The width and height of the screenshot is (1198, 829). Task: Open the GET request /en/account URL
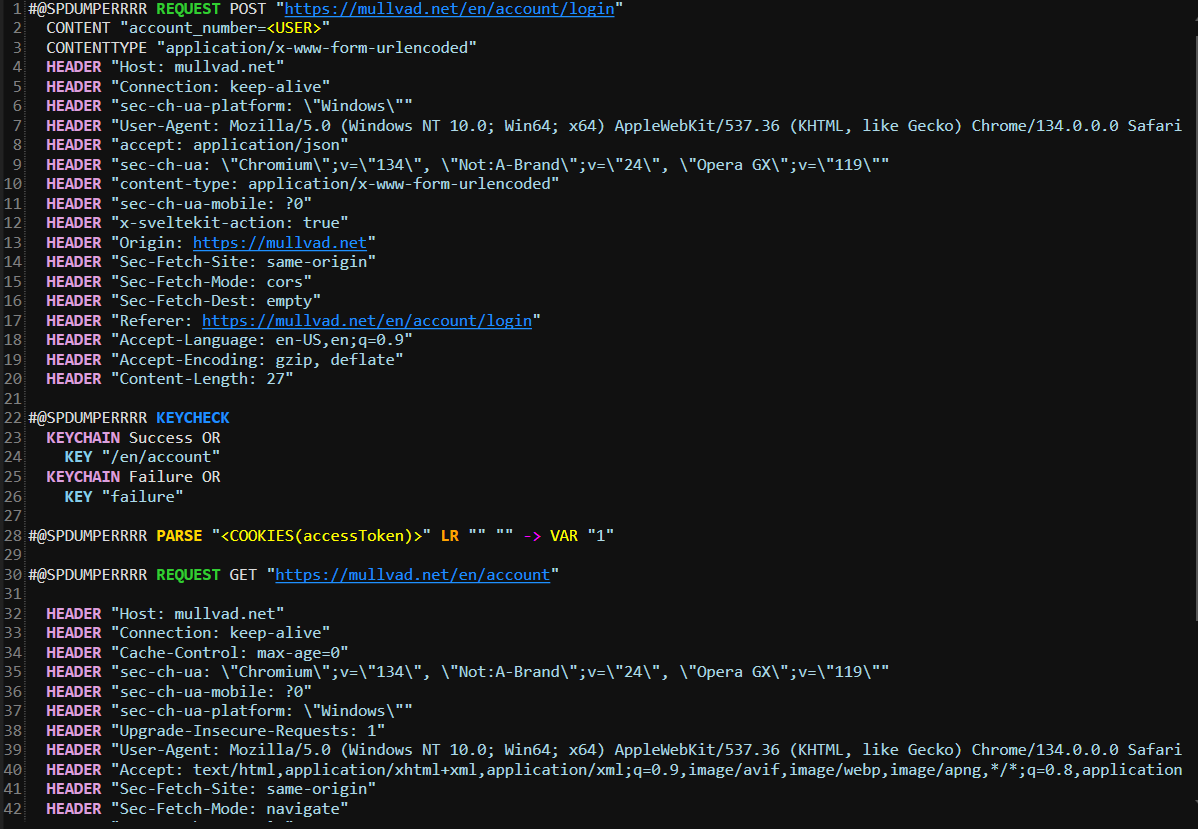tap(412, 575)
